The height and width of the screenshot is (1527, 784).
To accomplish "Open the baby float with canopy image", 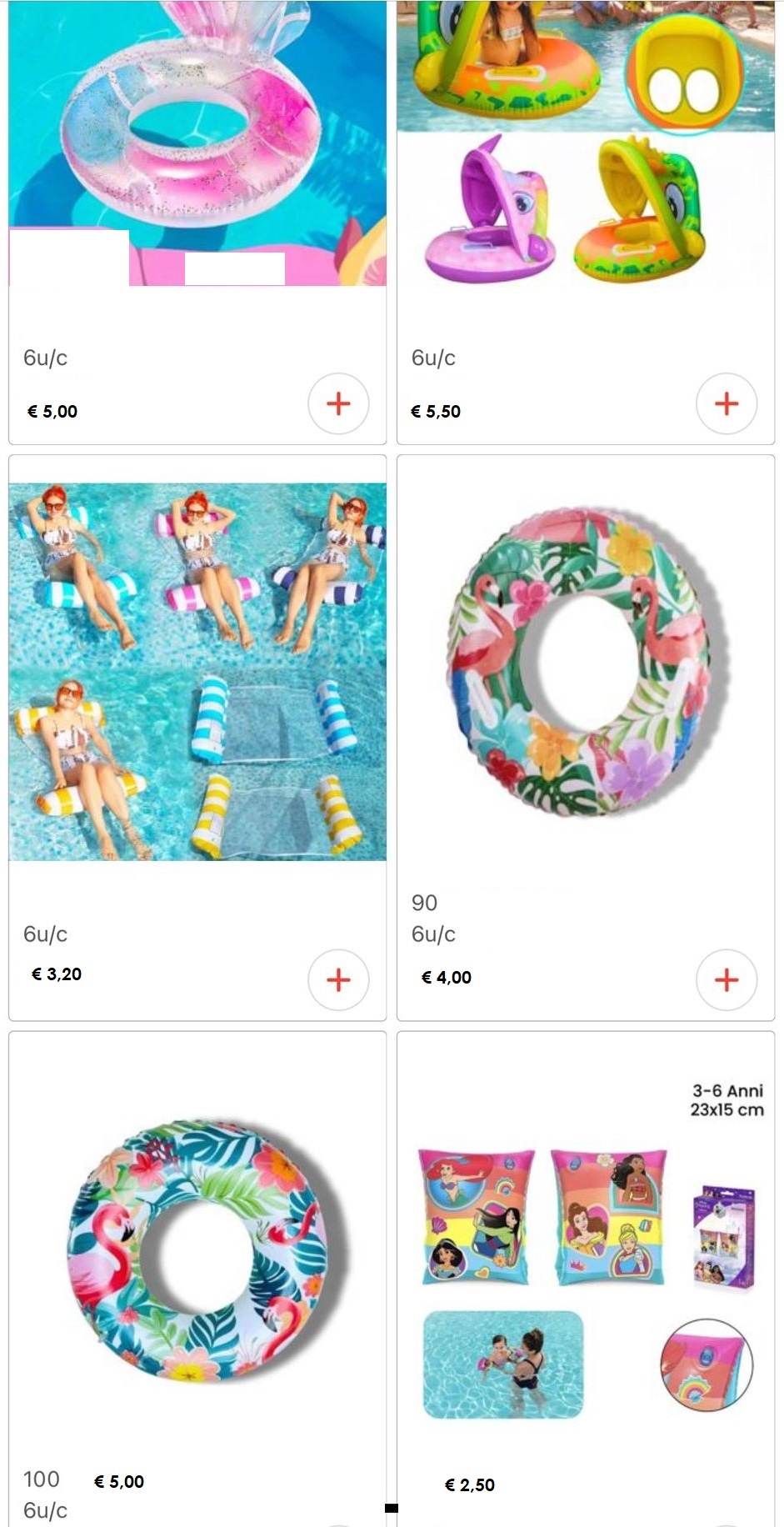I will tap(586, 143).
